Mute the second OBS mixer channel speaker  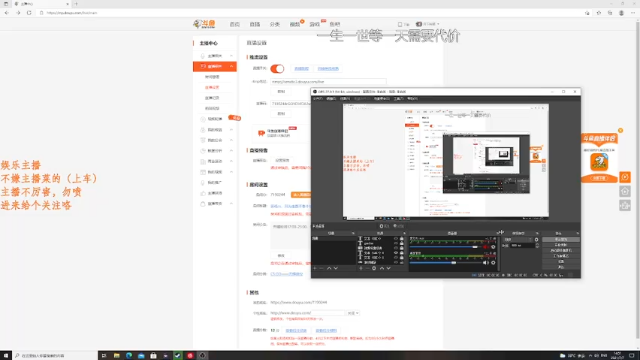point(485,262)
